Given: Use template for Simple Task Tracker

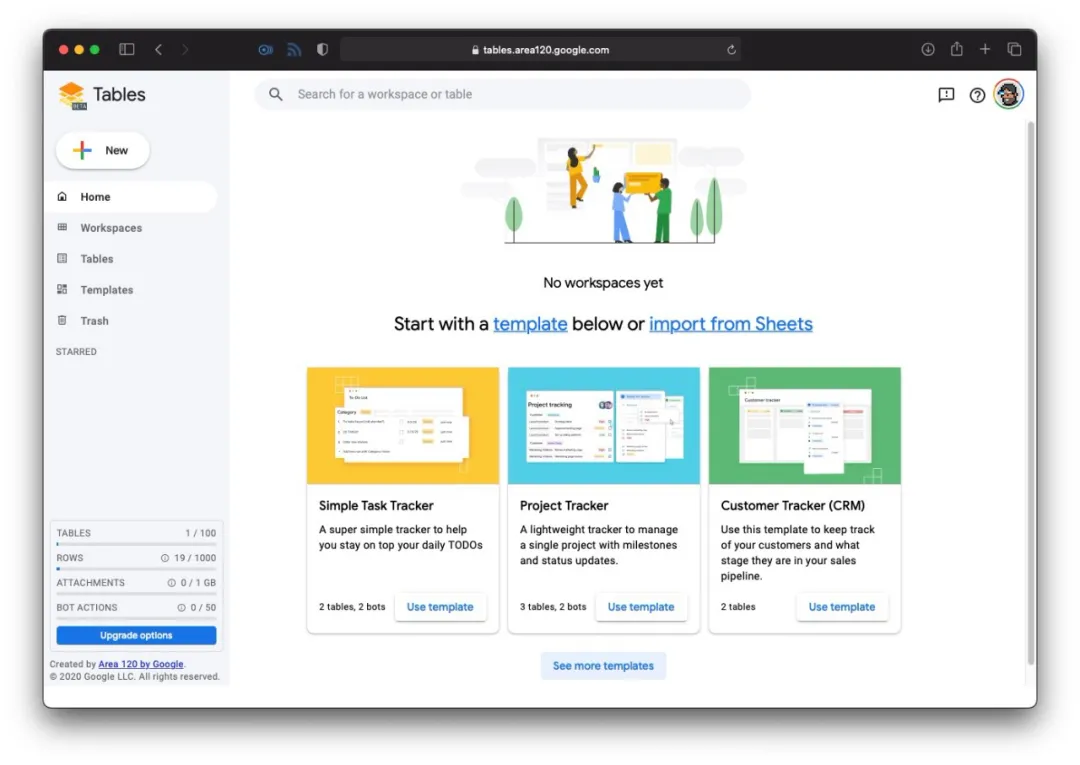Looking at the screenshot, I should (440, 607).
